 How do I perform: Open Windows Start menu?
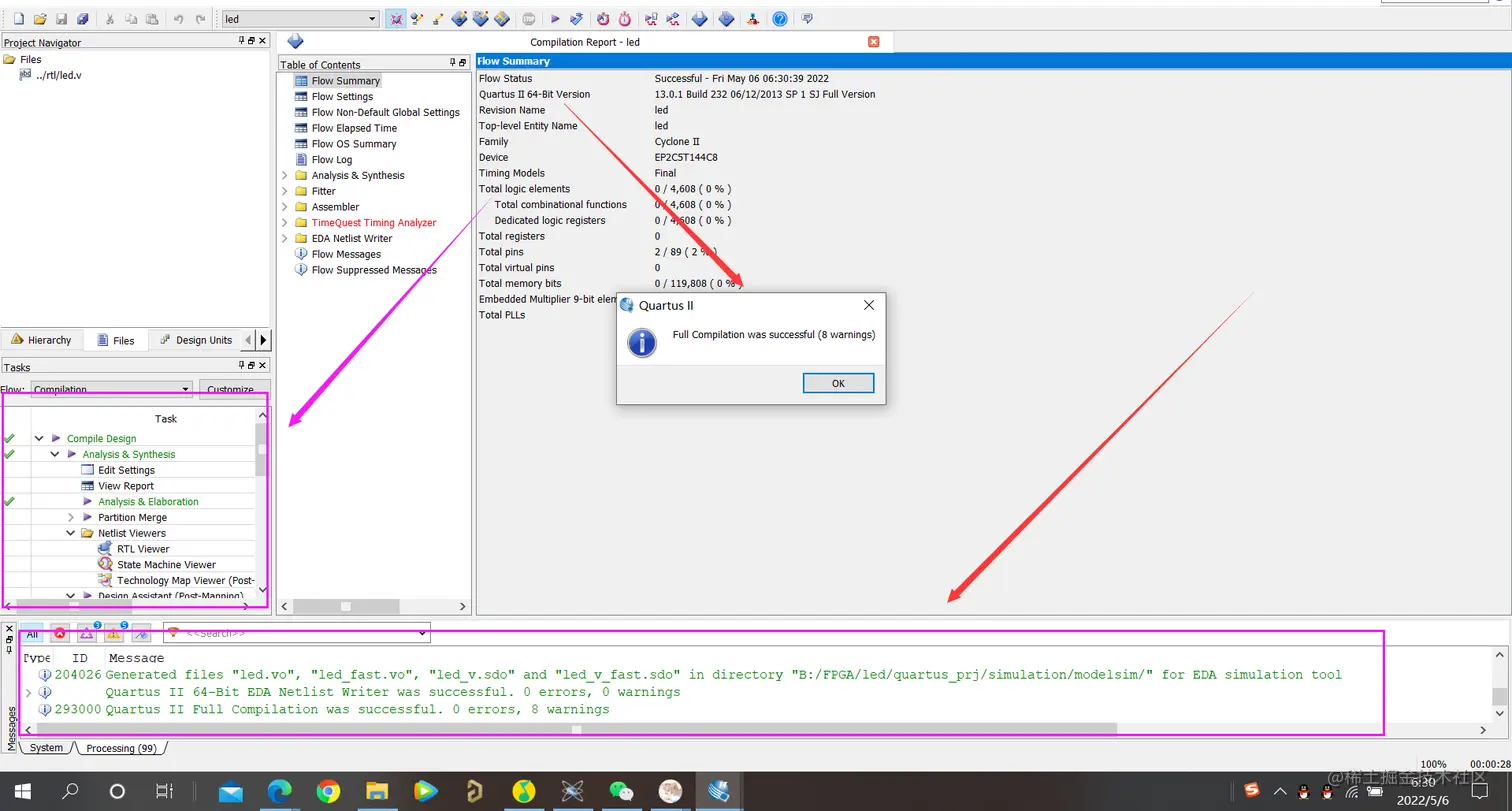pyautogui.click(x=22, y=791)
